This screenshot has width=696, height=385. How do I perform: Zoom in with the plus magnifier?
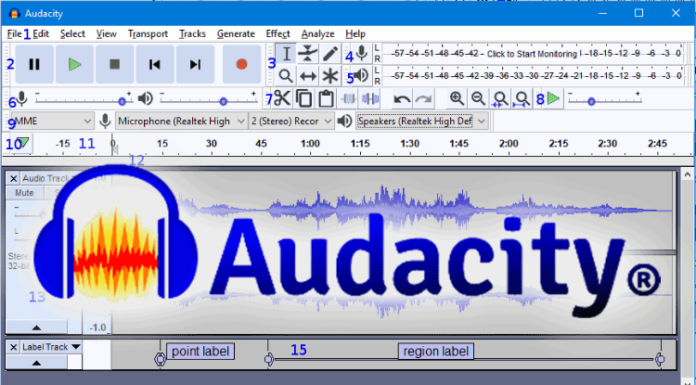[457, 99]
